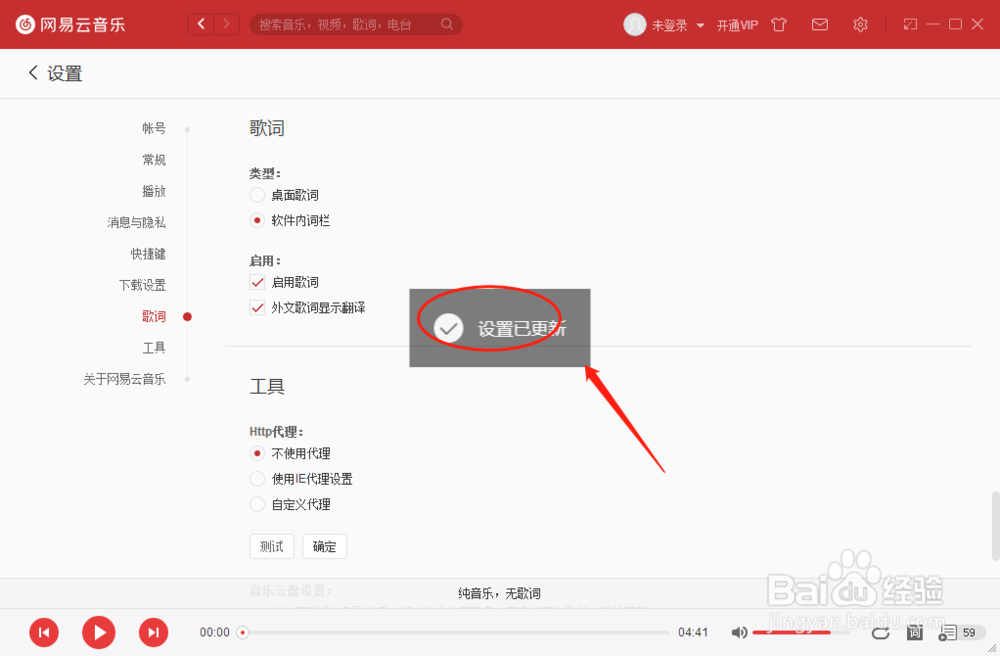
Task: Click the play button
Action: point(99,632)
